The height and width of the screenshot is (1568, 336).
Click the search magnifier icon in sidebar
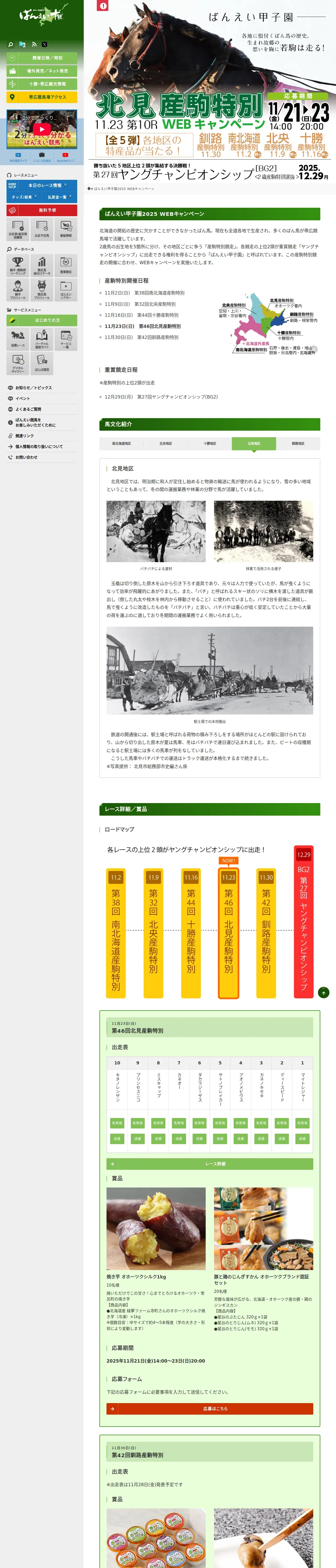(10, 44)
